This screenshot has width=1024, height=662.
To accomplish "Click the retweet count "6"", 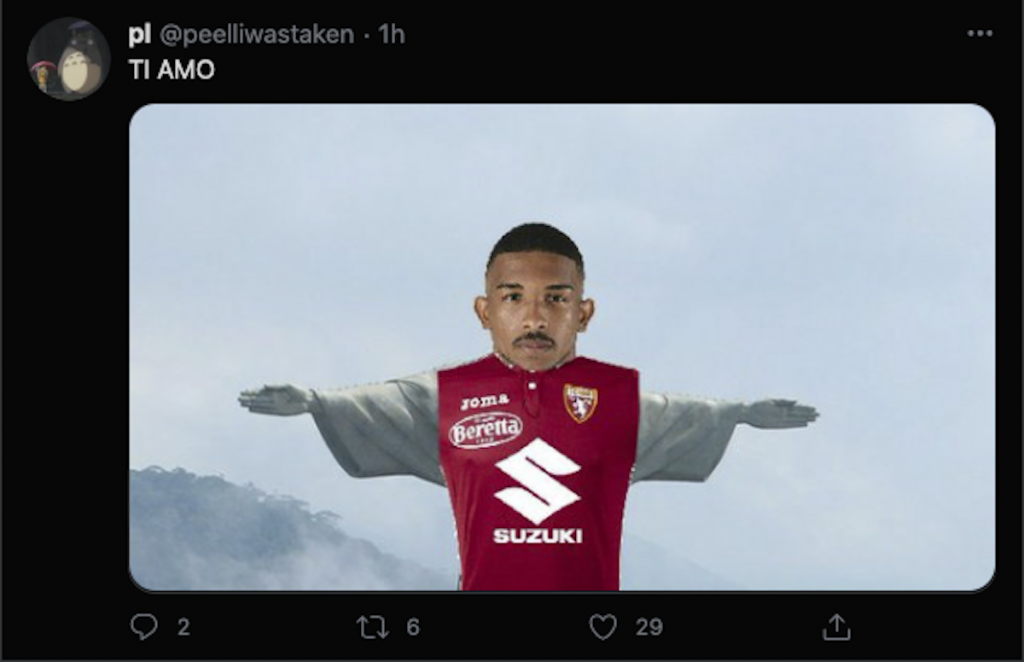I will tap(412, 627).
